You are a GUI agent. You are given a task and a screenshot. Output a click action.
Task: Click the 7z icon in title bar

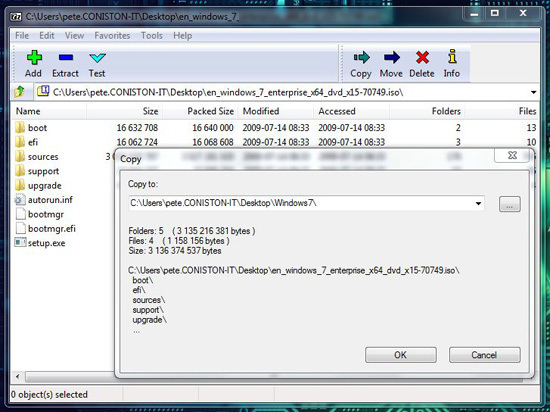[16, 16]
